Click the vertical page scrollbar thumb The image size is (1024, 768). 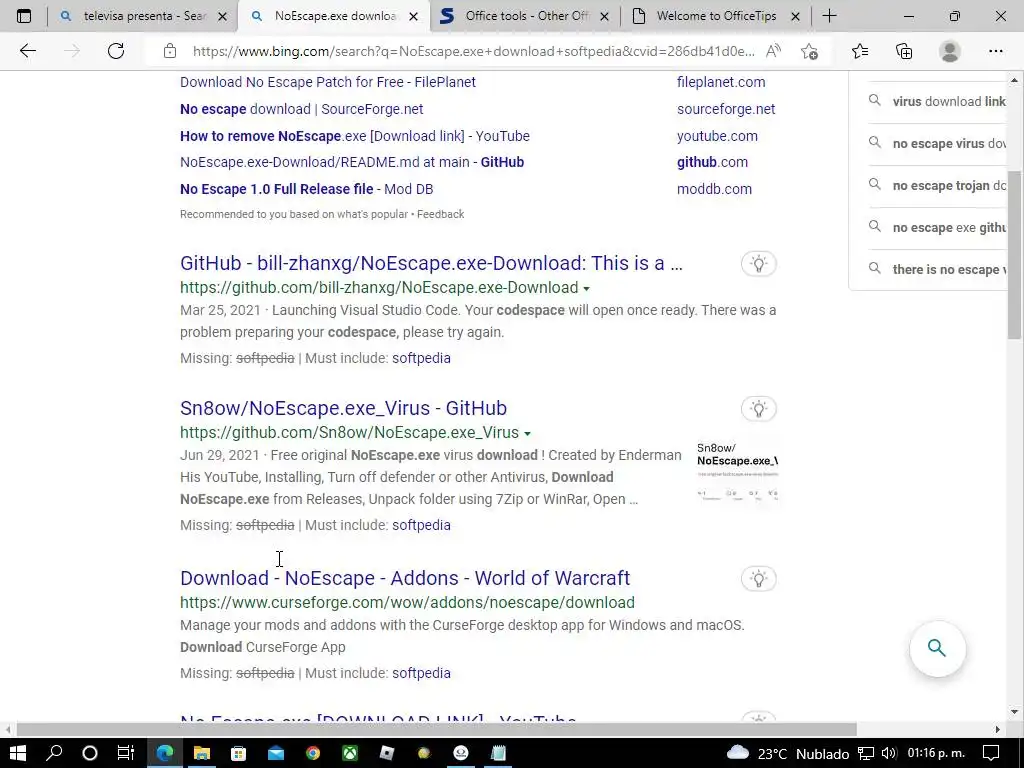[x=1014, y=255]
